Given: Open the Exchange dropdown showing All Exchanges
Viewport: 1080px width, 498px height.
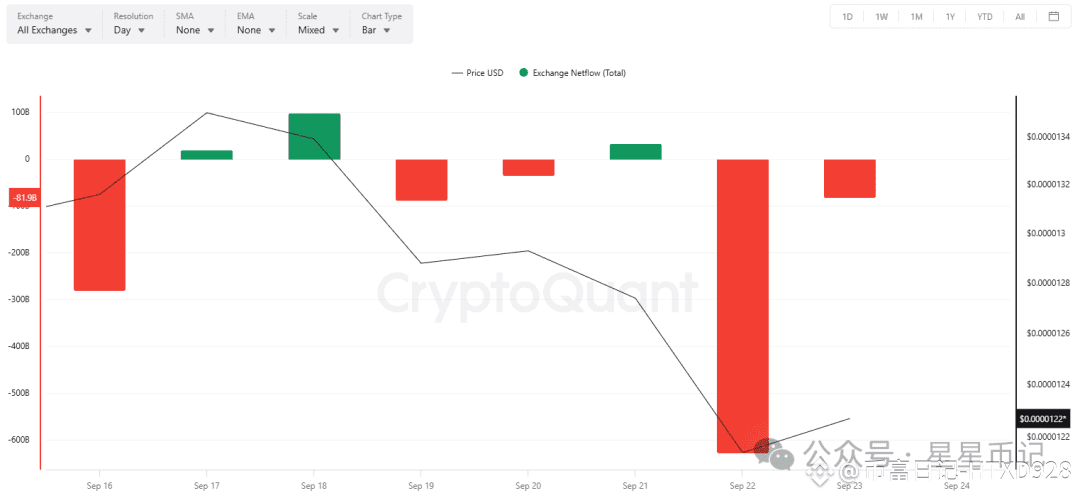Looking at the screenshot, I should point(54,25).
